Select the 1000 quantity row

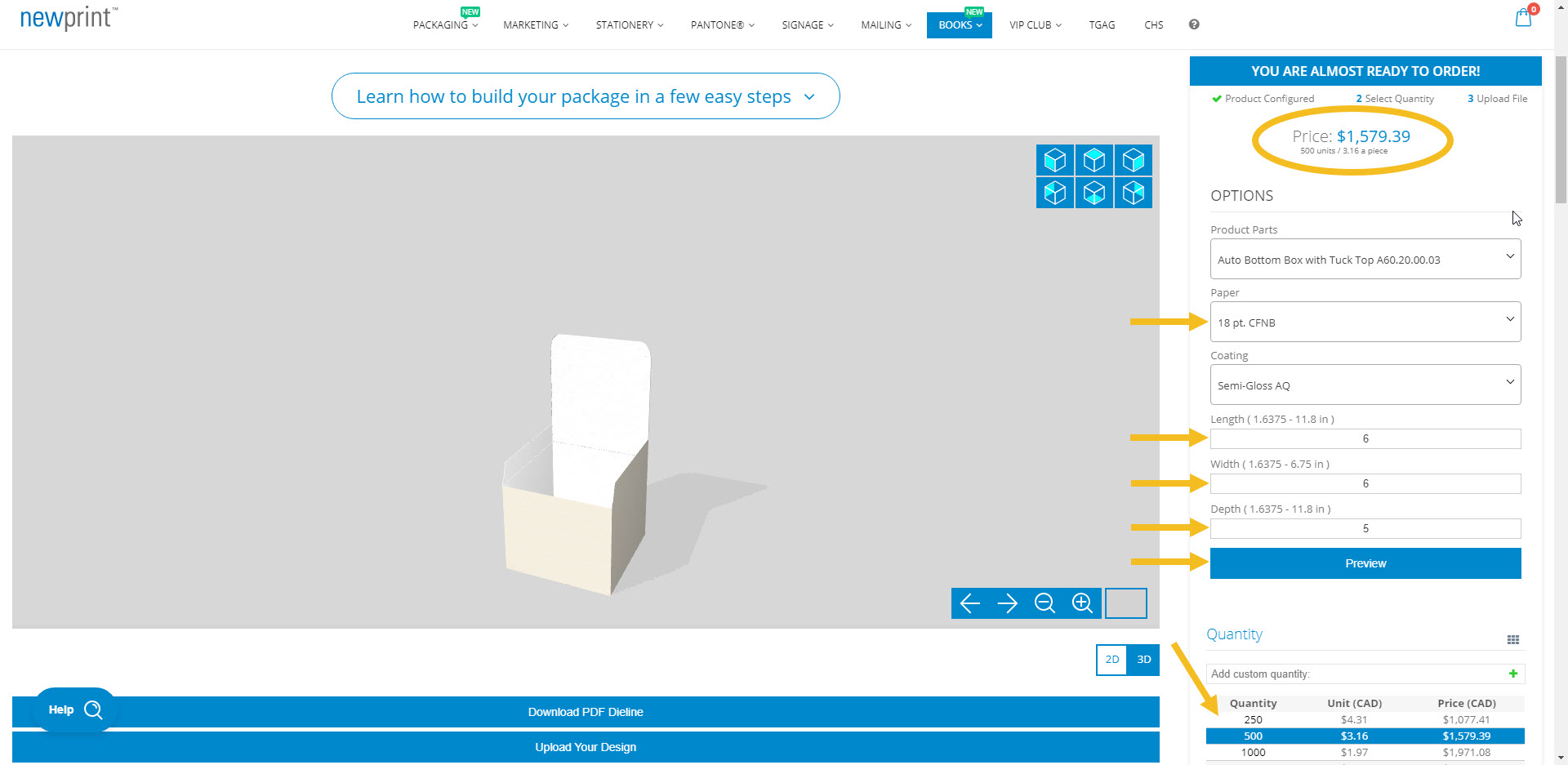(x=1365, y=752)
